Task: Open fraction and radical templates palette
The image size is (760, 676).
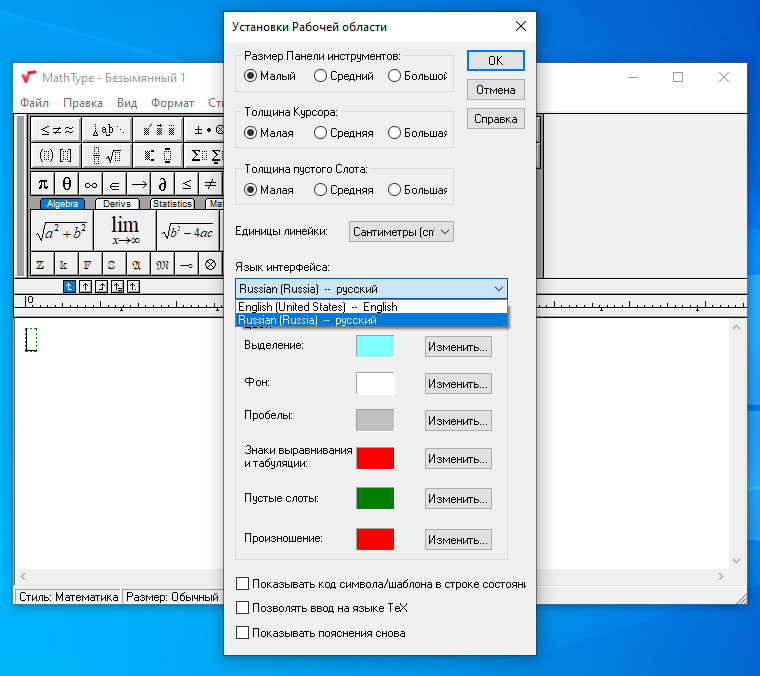Action: pyautogui.click(x=107, y=156)
